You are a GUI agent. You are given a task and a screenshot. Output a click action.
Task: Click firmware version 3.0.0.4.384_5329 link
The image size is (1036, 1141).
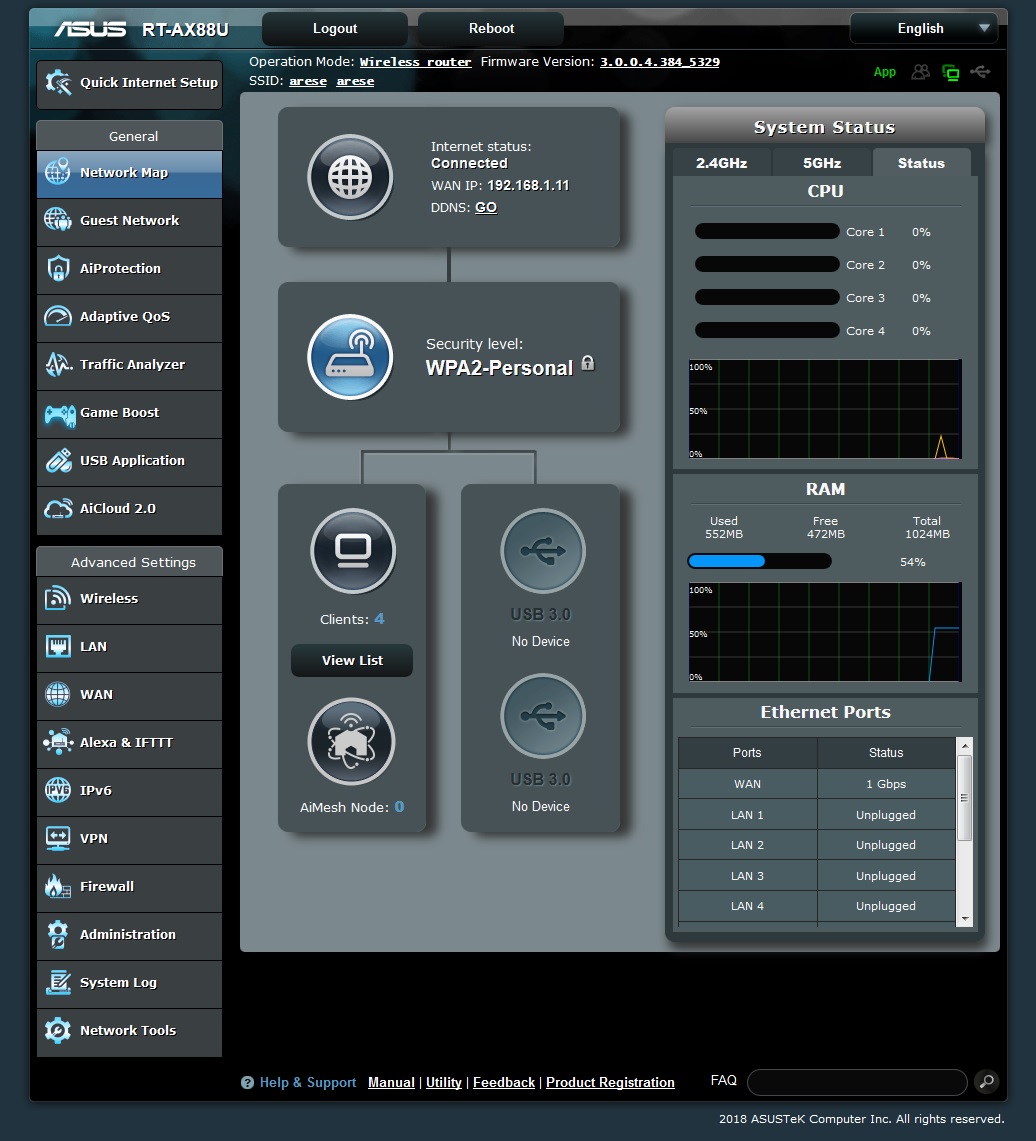click(660, 63)
